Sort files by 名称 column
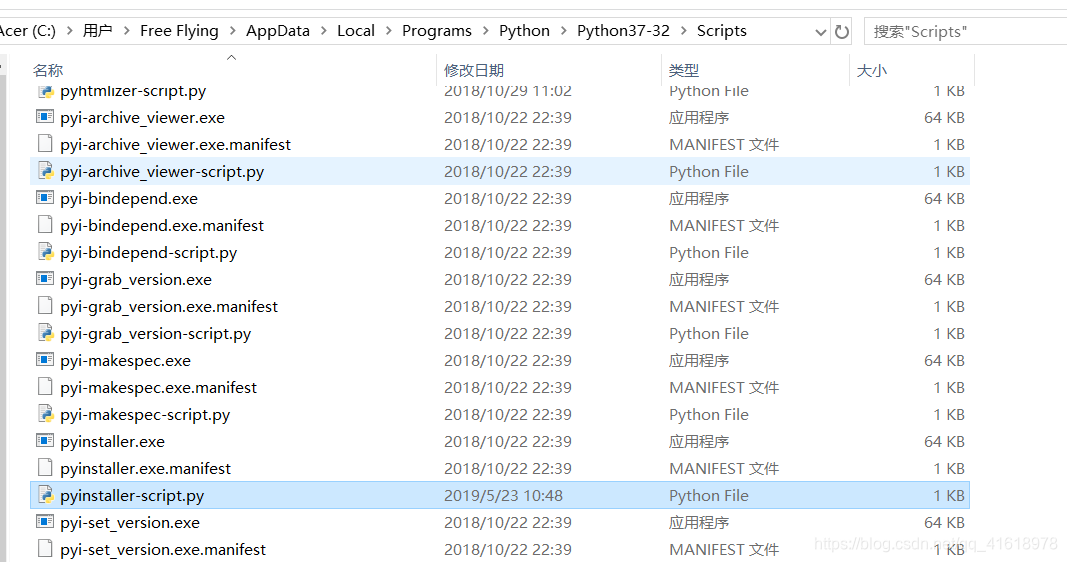Image resolution: width=1067 pixels, height=562 pixels. (48, 70)
